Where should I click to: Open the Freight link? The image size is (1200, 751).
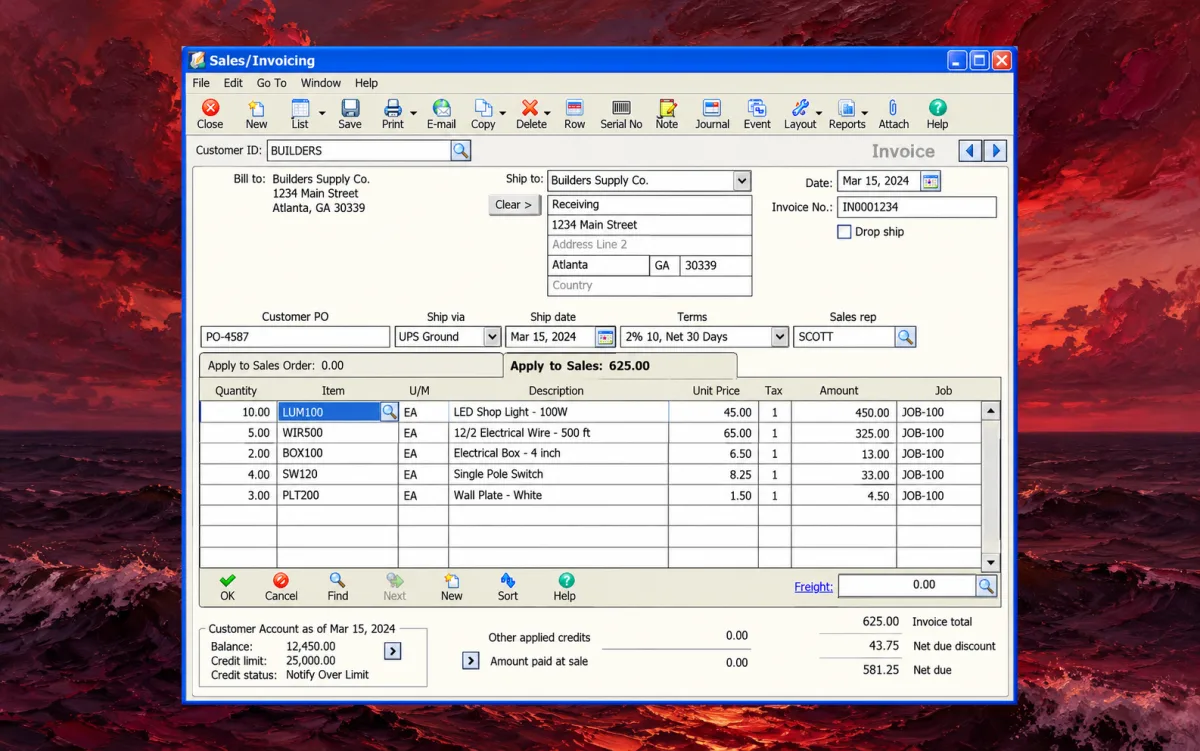click(813, 587)
